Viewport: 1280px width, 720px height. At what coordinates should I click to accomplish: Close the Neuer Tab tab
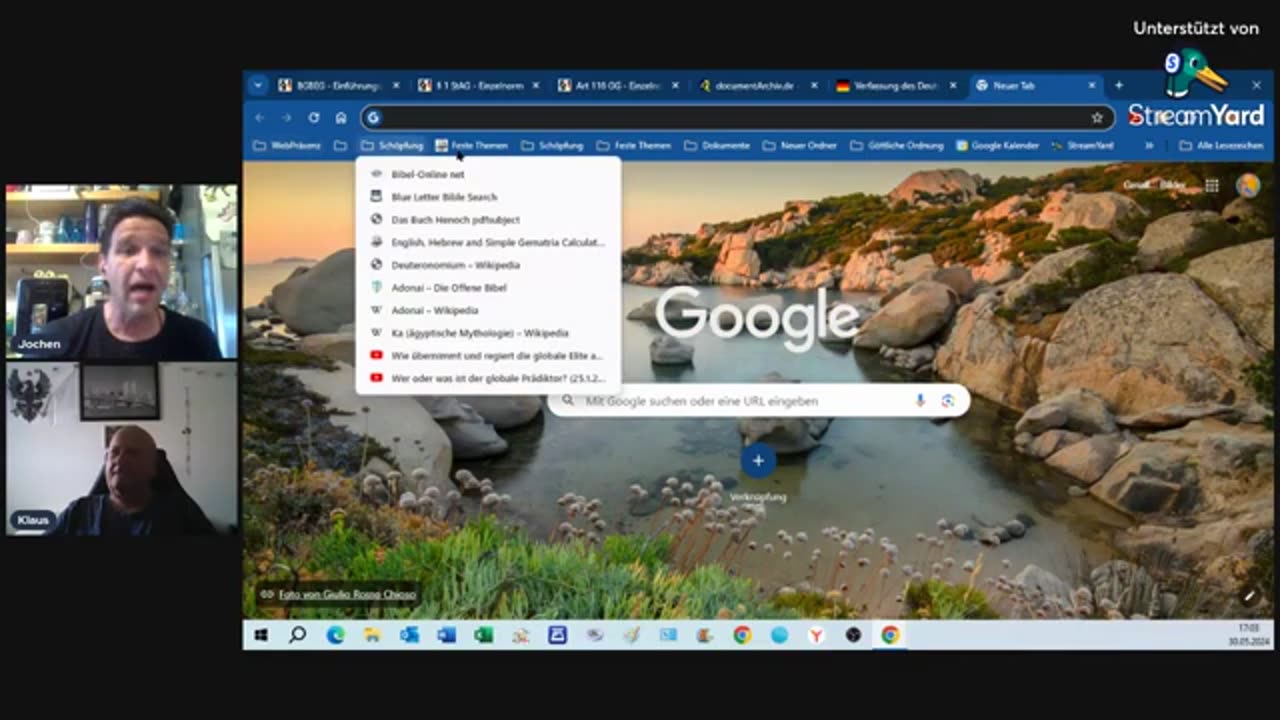[1092, 86]
